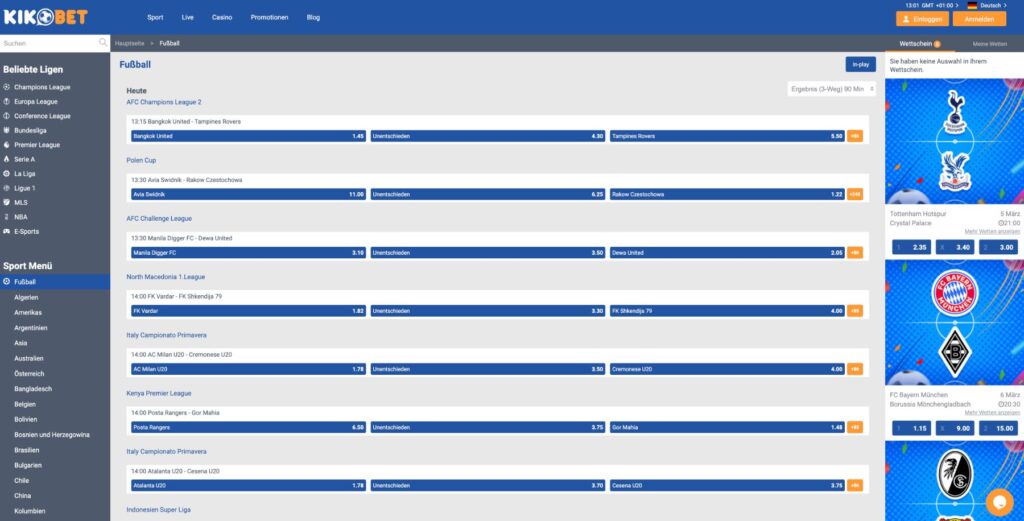This screenshot has width=1024, height=521.
Task: Click Mehr Wetten anzeigen under Tottenham match
Action: pos(992,232)
